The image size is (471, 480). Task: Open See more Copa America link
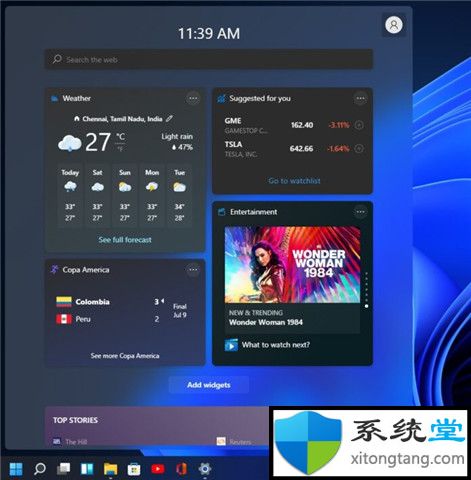125,356
